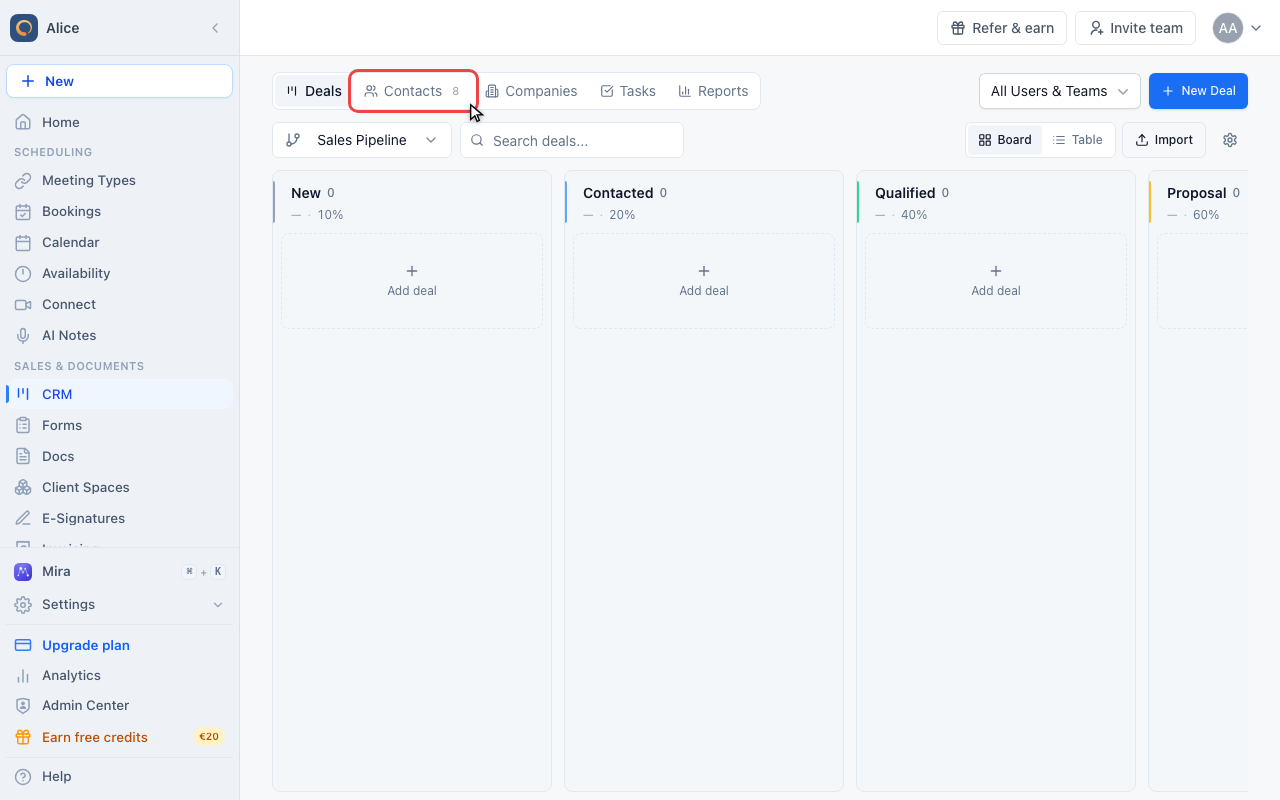Click the Availability clock icon

(x=23, y=273)
